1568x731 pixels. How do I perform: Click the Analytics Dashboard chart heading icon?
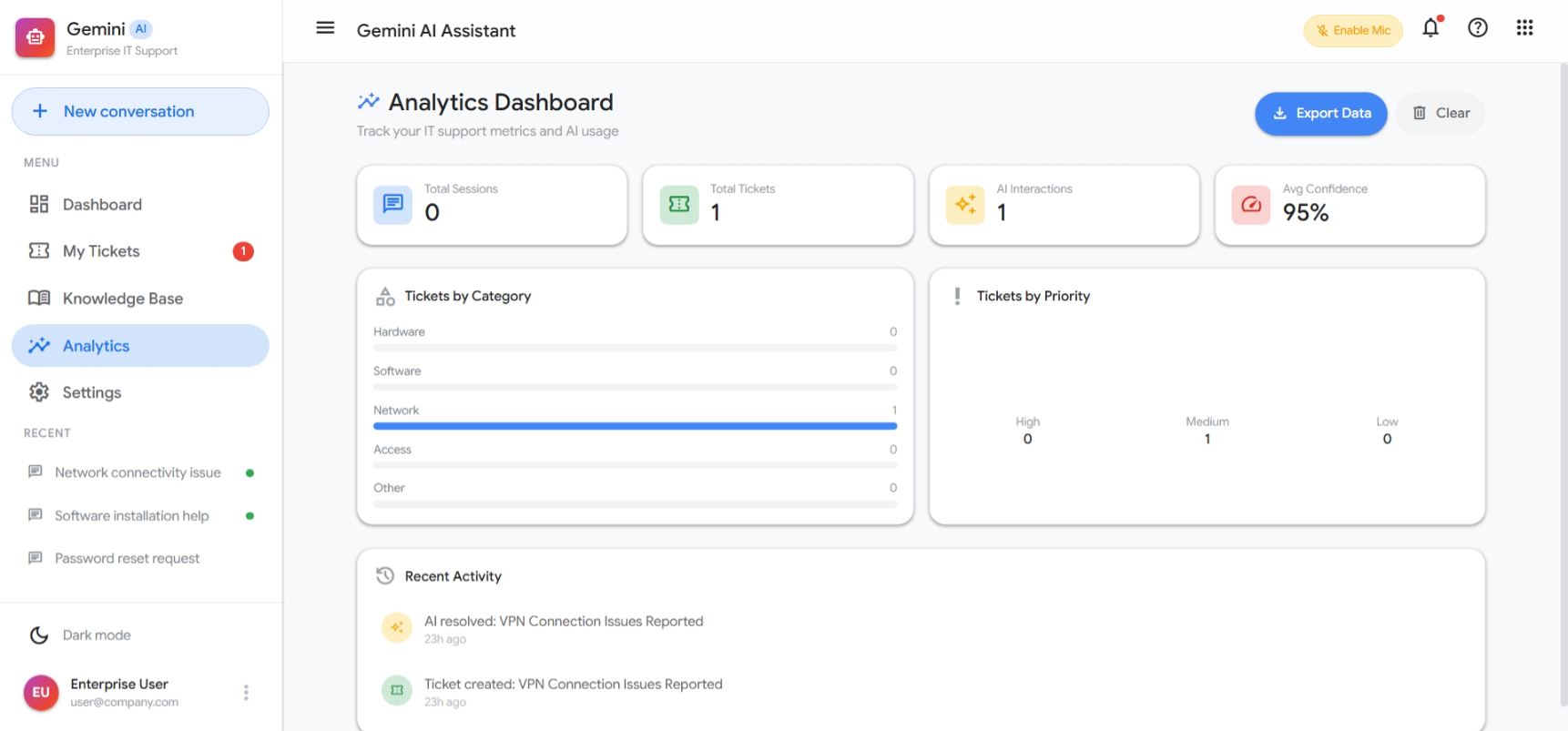[369, 101]
